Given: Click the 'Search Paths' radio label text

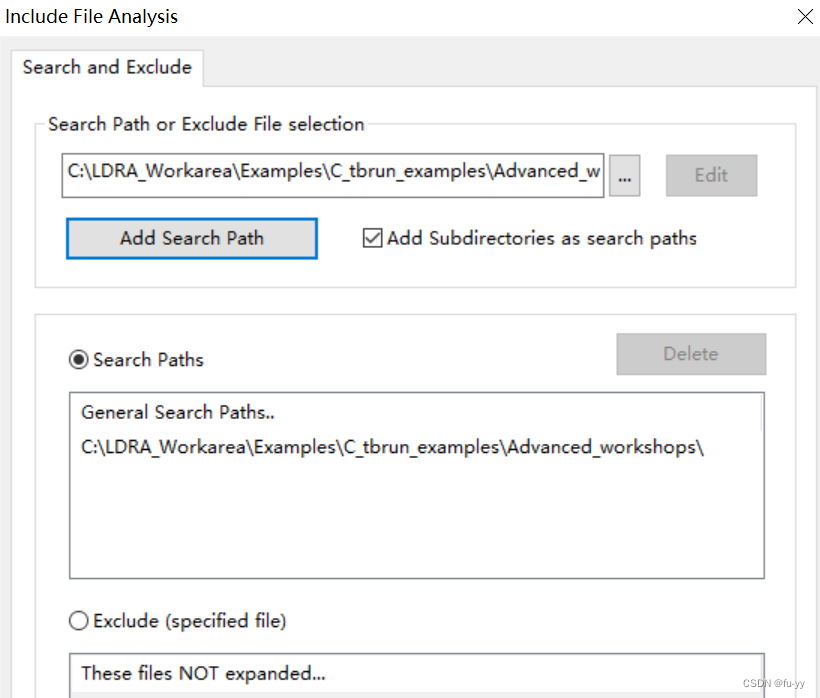Looking at the screenshot, I should [148, 360].
